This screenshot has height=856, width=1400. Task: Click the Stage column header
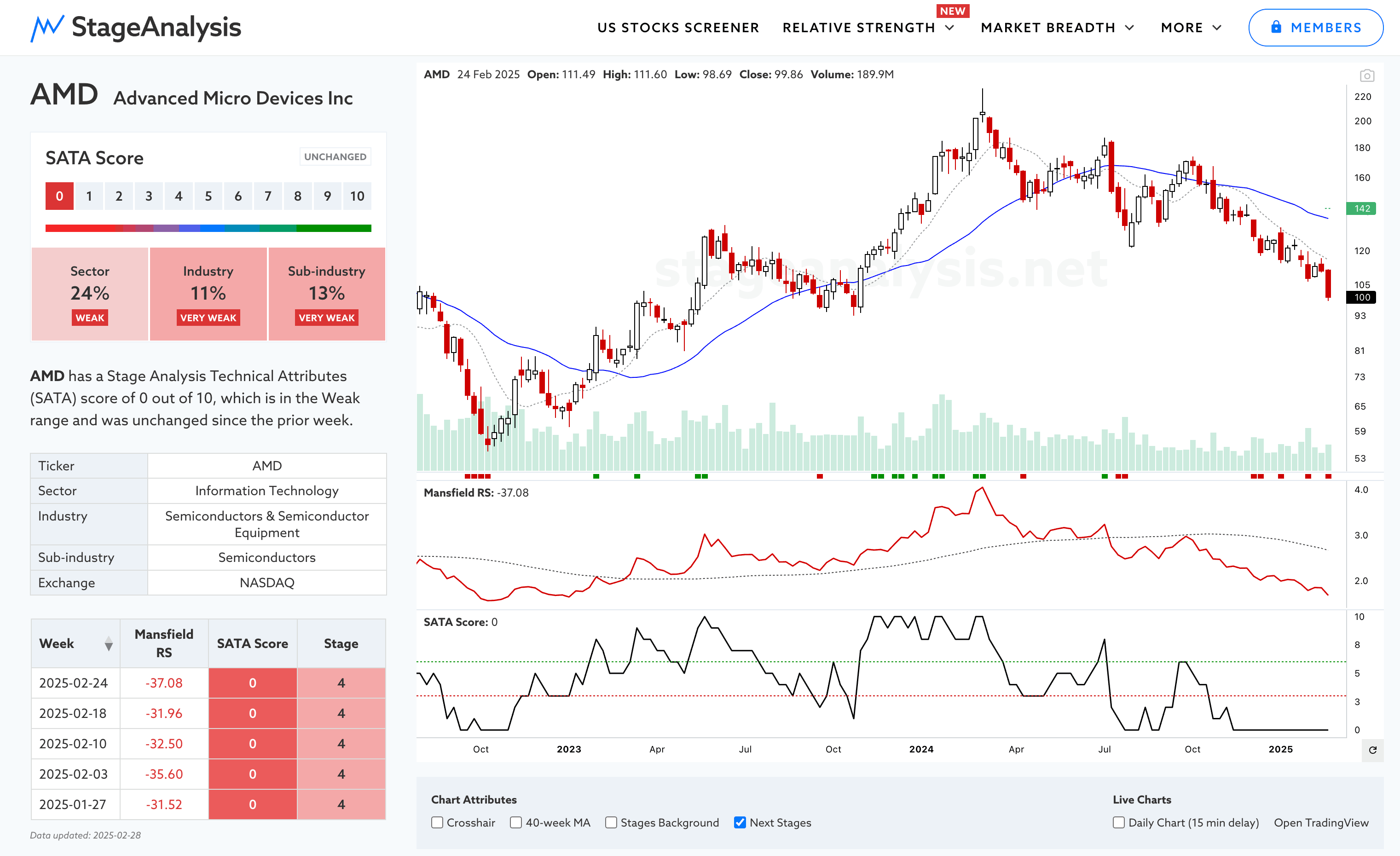341,643
